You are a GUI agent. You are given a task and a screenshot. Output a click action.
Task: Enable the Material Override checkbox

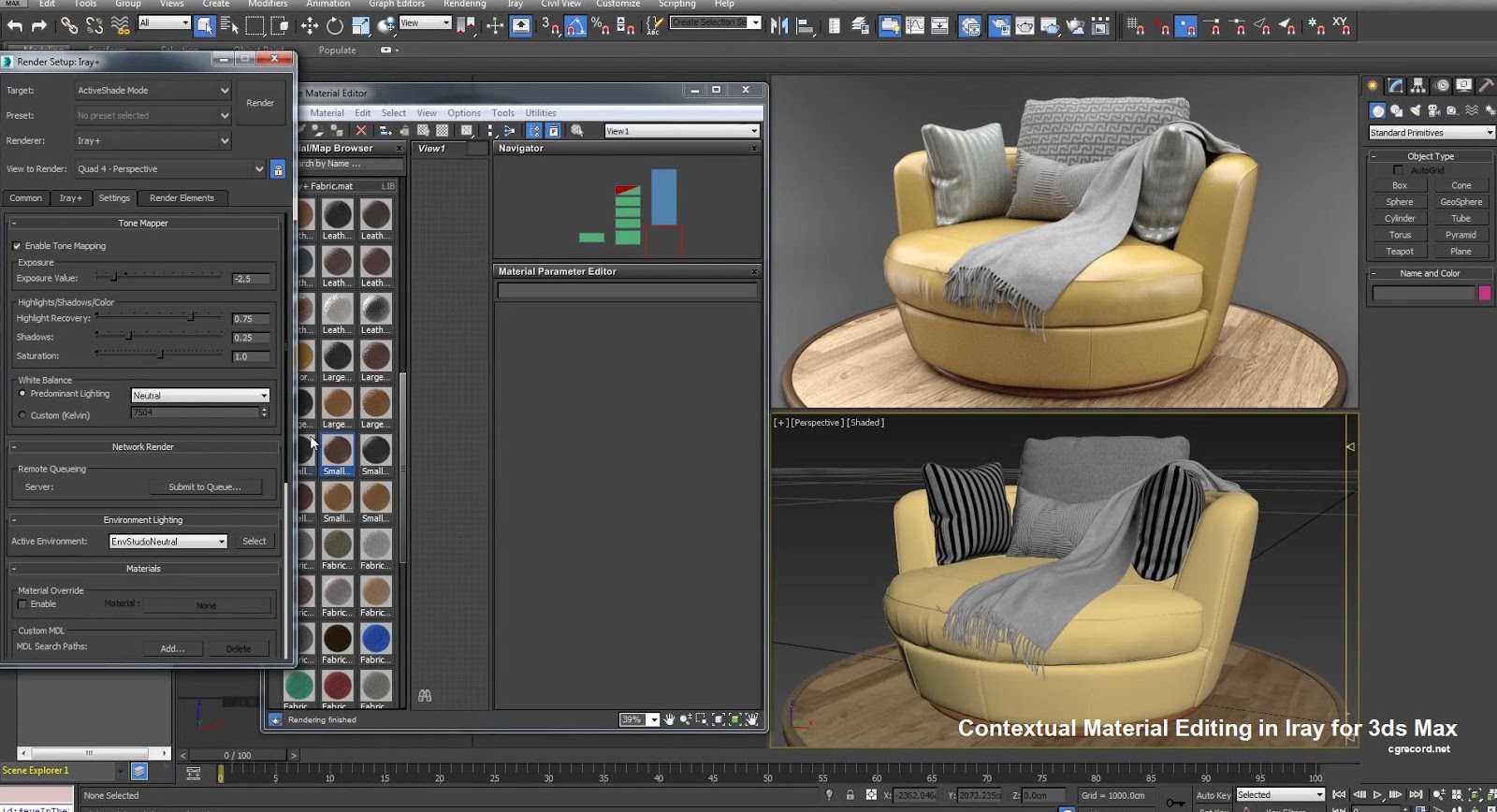(22, 604)
